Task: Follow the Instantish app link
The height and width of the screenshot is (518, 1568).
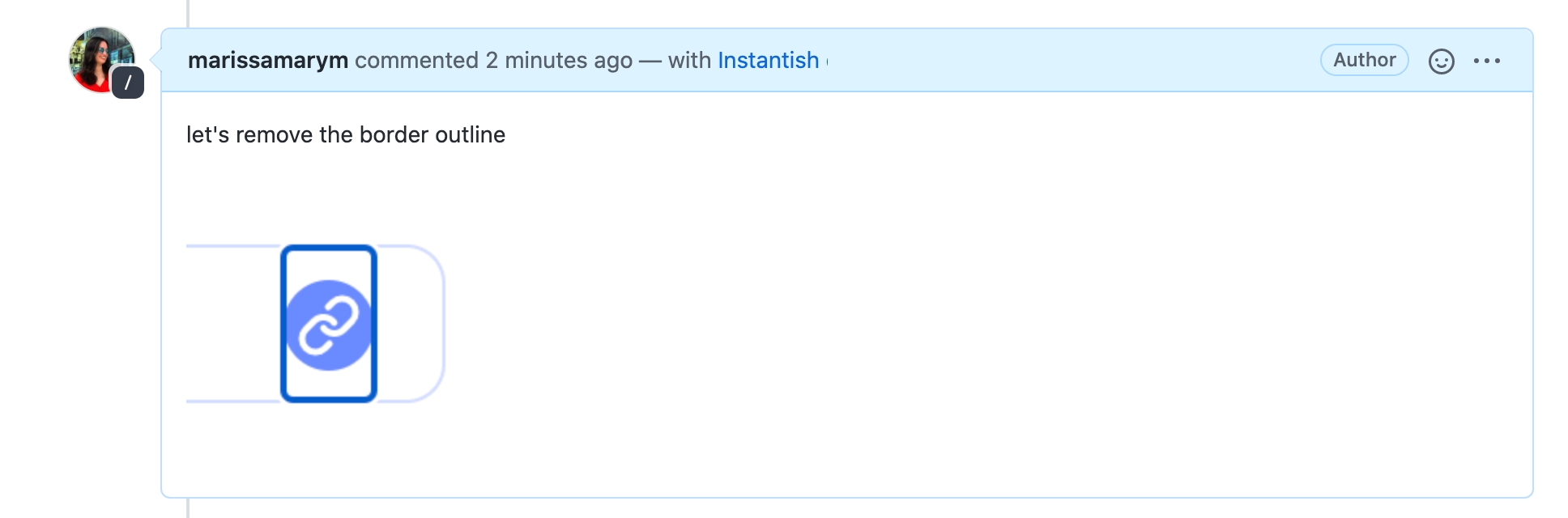Action: click(x=768, y=61)
